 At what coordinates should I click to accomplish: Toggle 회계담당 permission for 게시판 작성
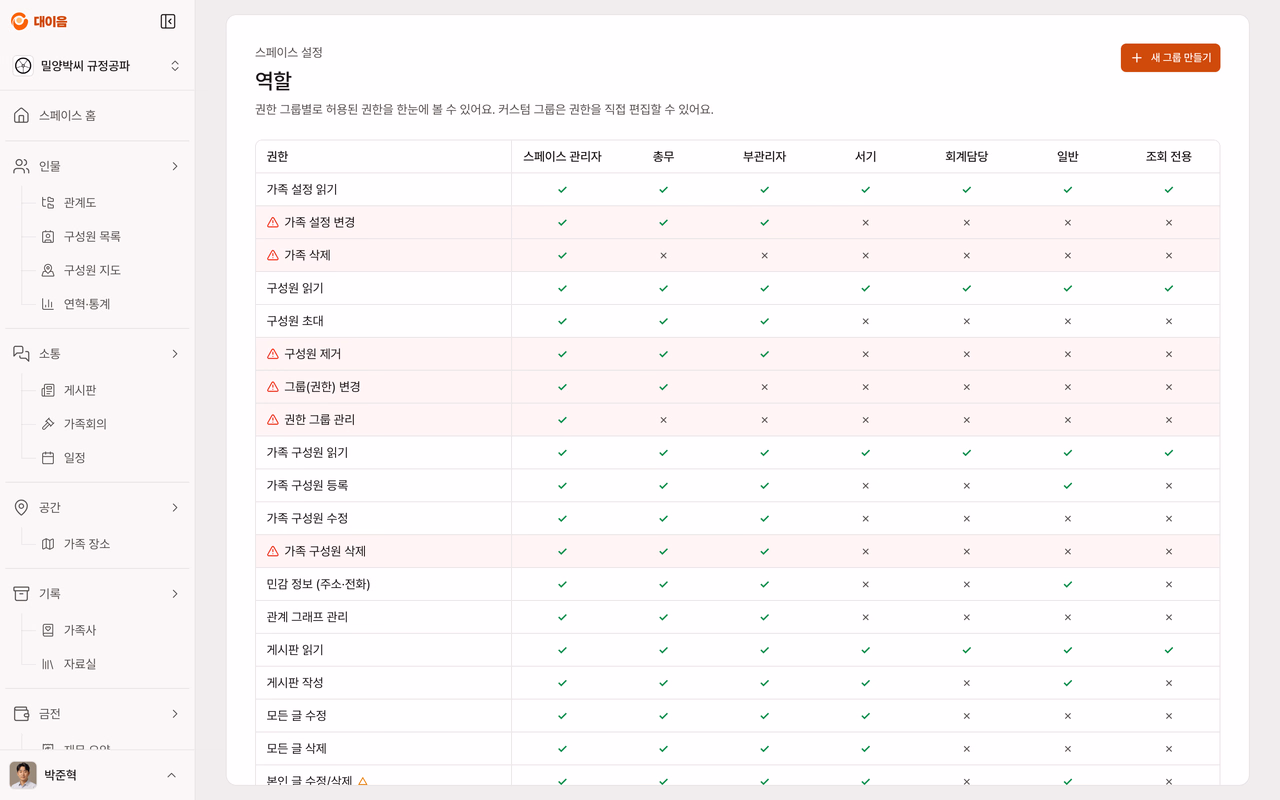(x=966, y=683)
